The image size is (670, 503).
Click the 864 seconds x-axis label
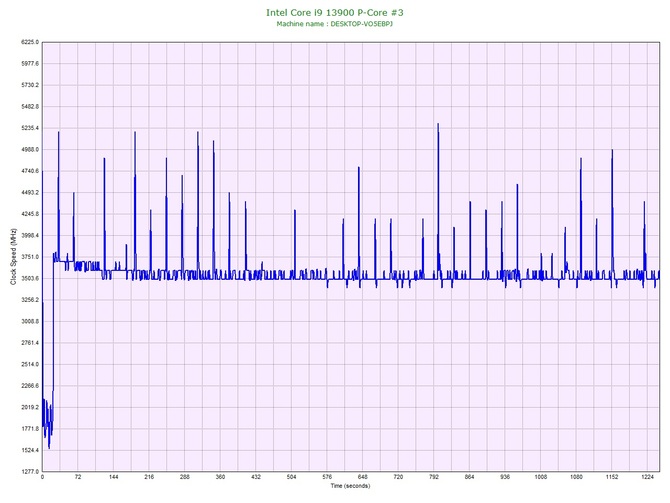(470, 477)
